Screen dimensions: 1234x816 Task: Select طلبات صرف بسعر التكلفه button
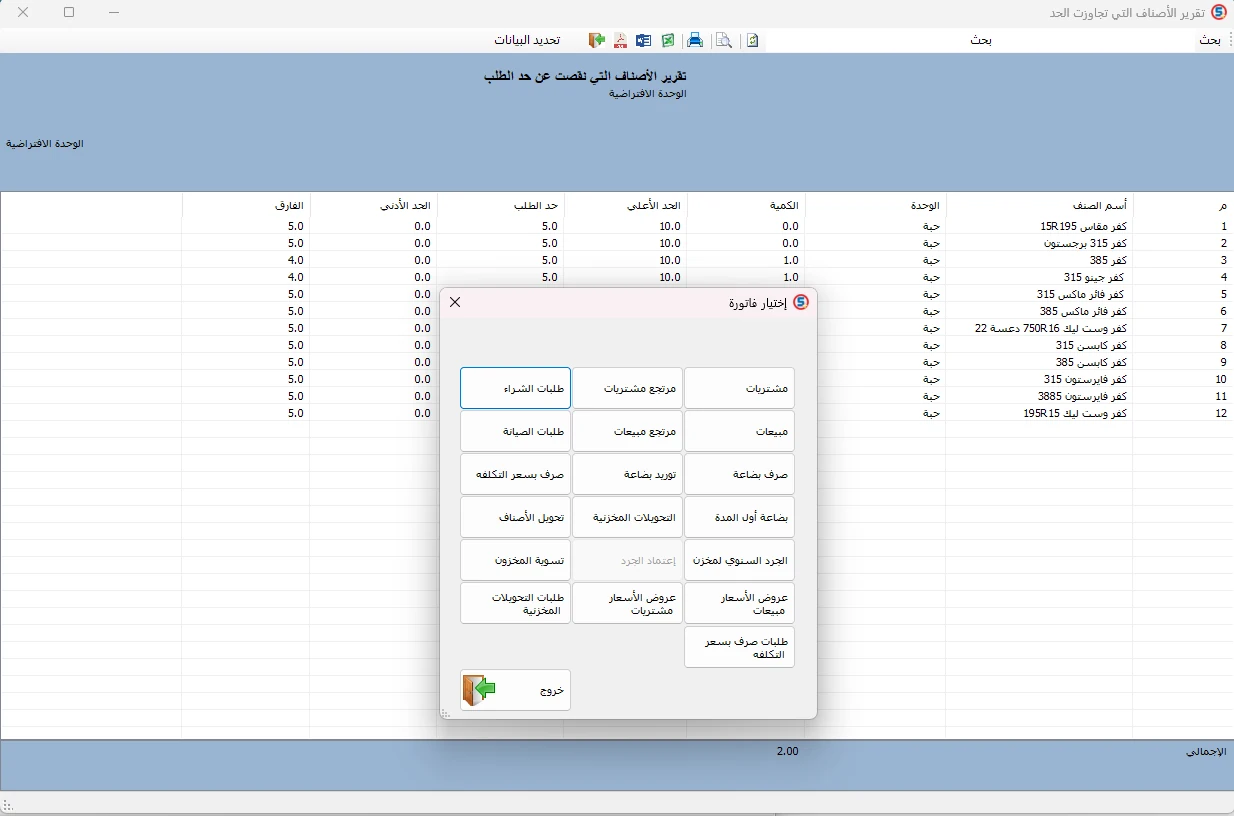click(739, 646)
